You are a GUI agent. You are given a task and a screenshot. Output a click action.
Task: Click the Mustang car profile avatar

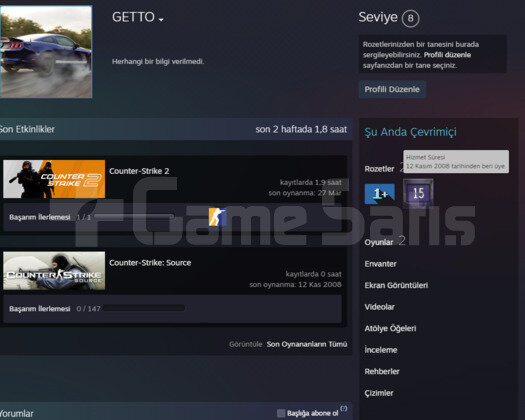(46, 52)
